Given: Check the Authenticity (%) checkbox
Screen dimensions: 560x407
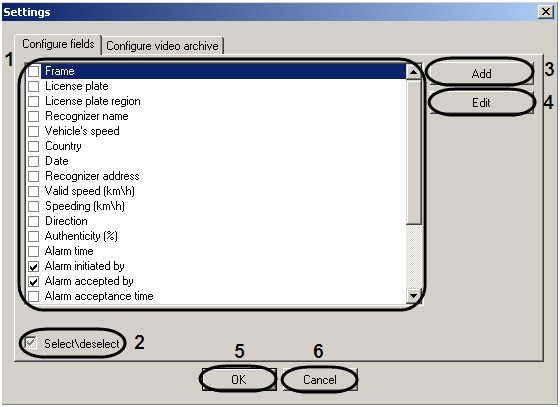Looking at the screenshot, I should coord(34,236).
